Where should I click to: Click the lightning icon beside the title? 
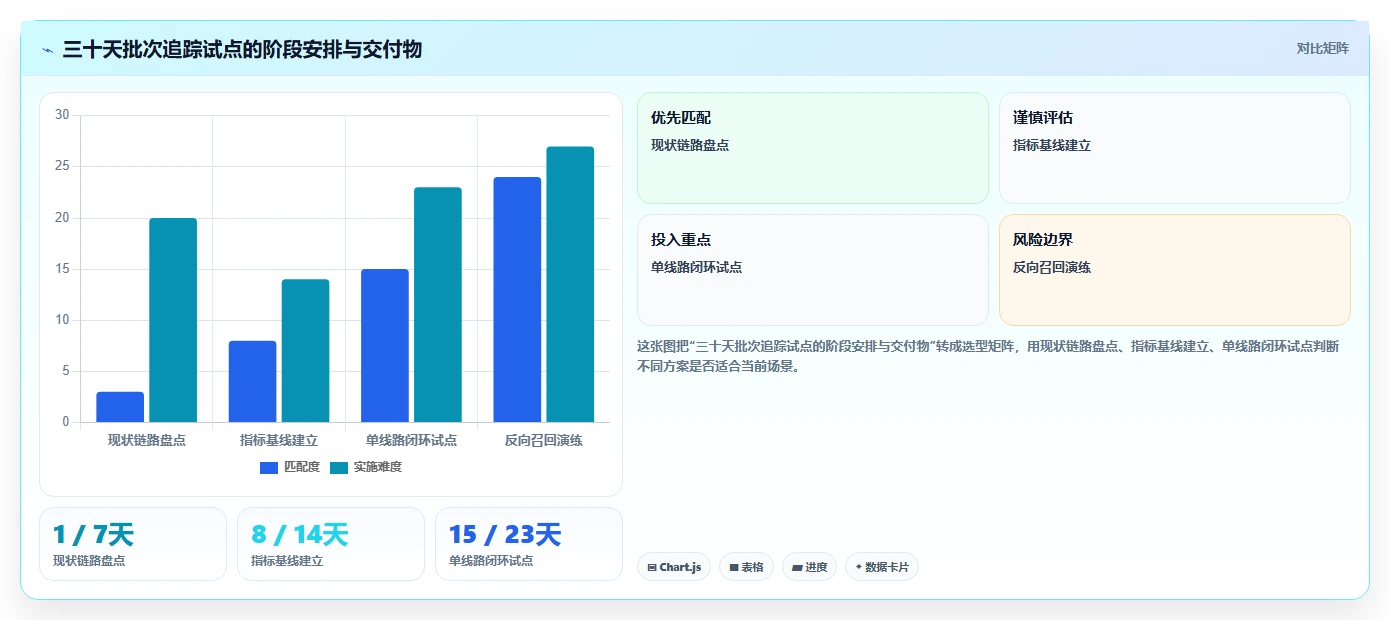click(48, 50)
